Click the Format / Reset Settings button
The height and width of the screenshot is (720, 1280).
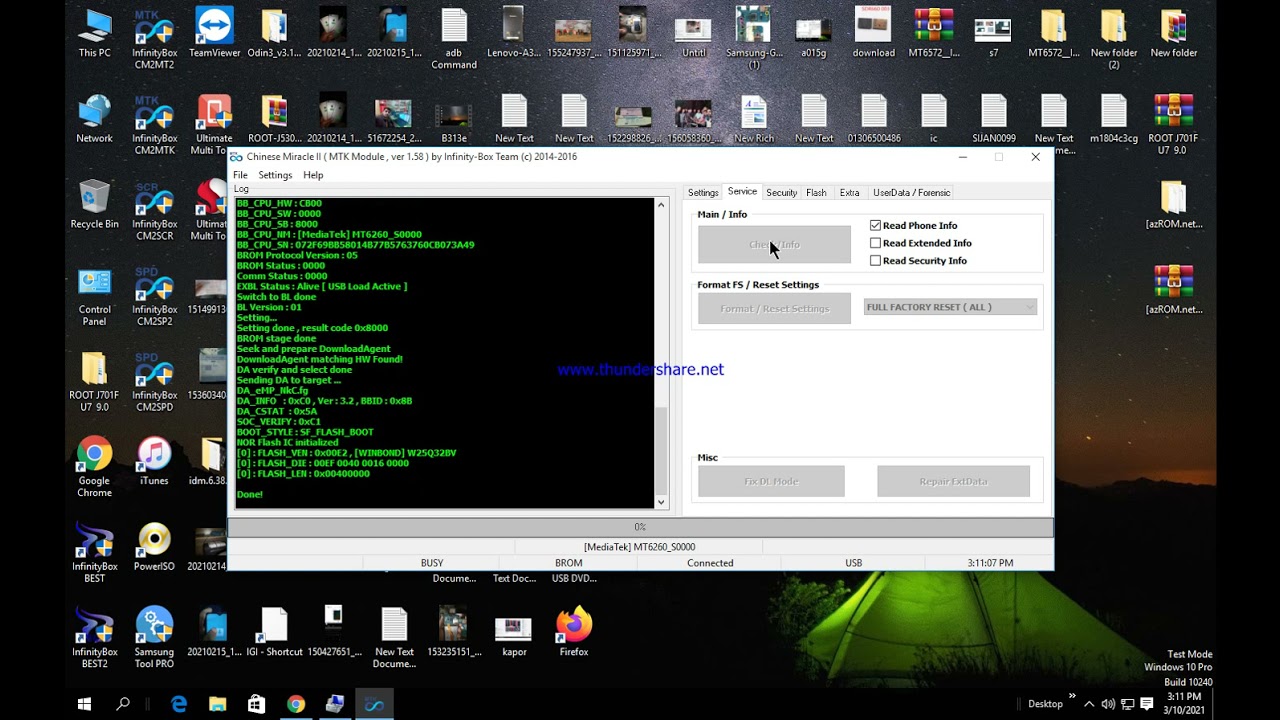[x=774, y=309]
